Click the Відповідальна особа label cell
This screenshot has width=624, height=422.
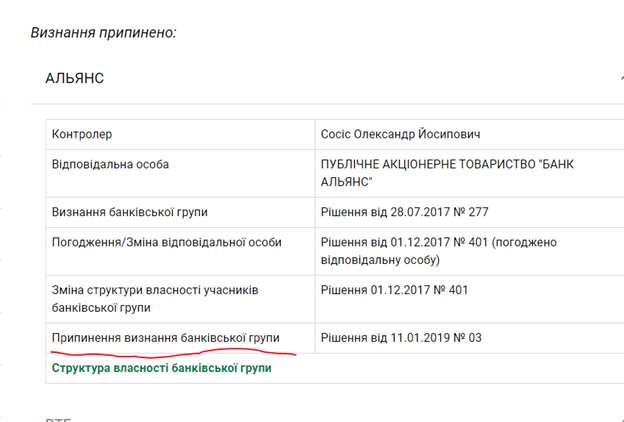(109, 164)
